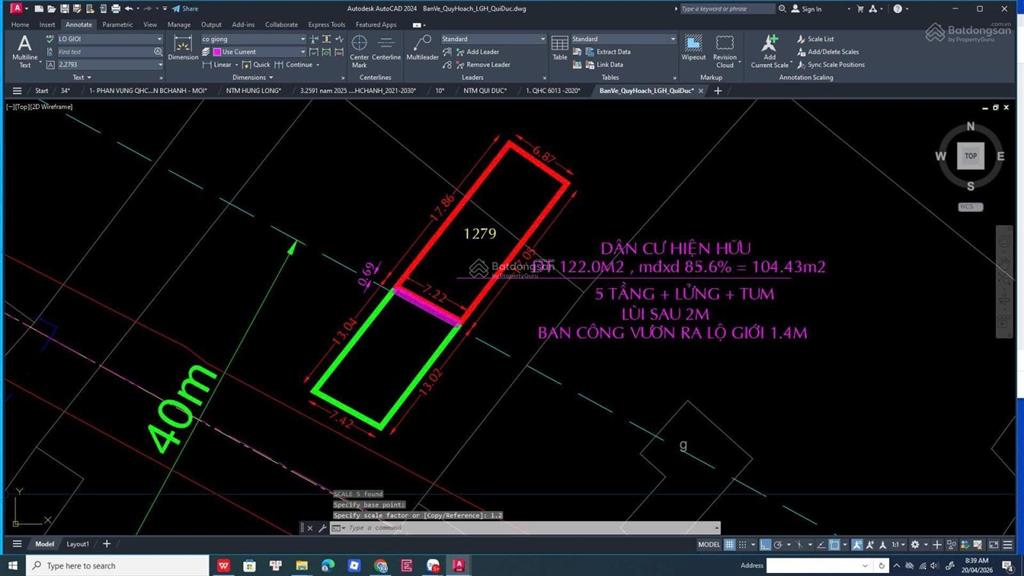Click the navigation bar on right edge
Viewport: 1024px width, 576px height.
coord(1003,281)
